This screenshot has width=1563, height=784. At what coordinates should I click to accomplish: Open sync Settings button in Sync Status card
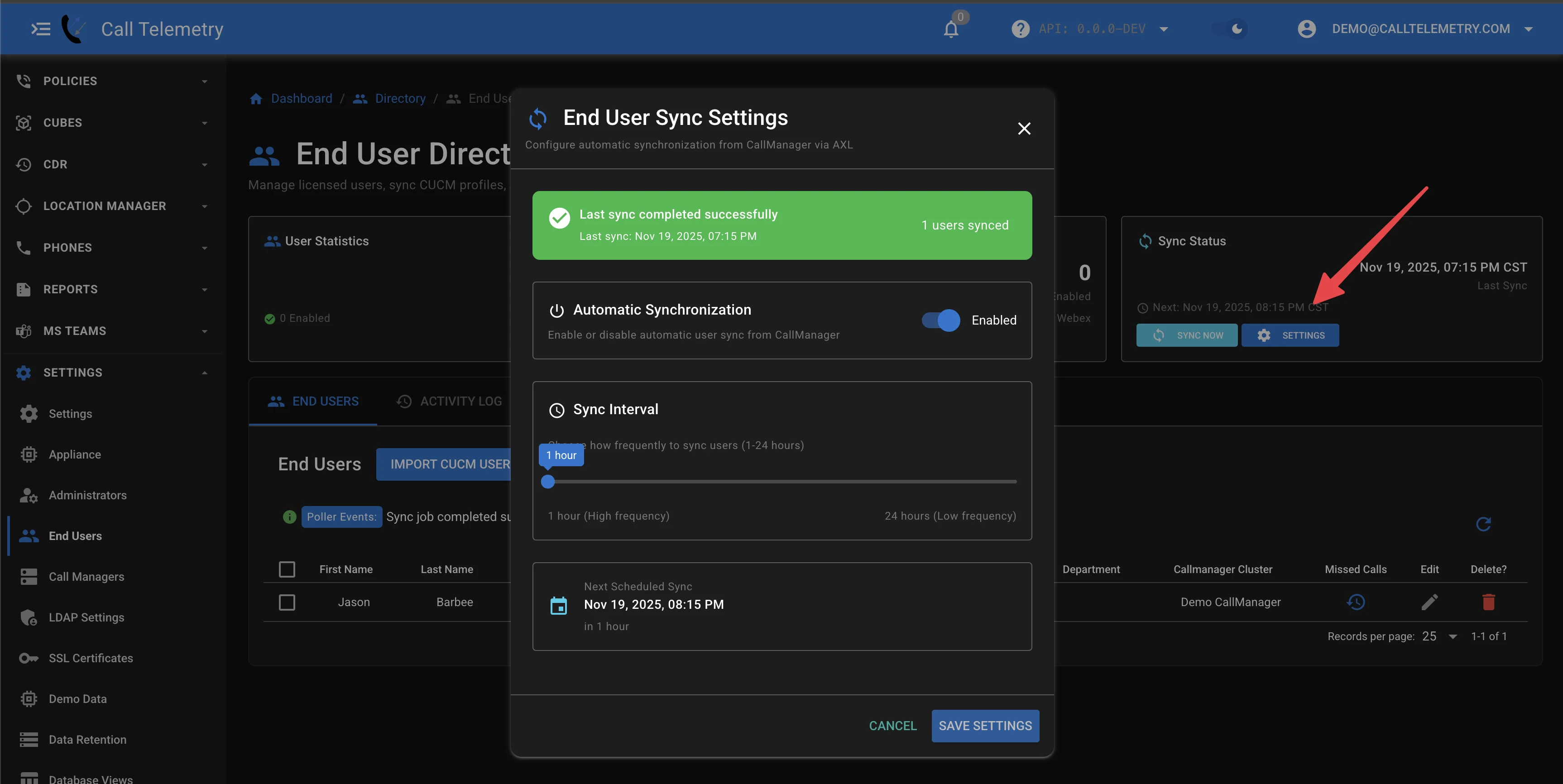(1290, 335)
